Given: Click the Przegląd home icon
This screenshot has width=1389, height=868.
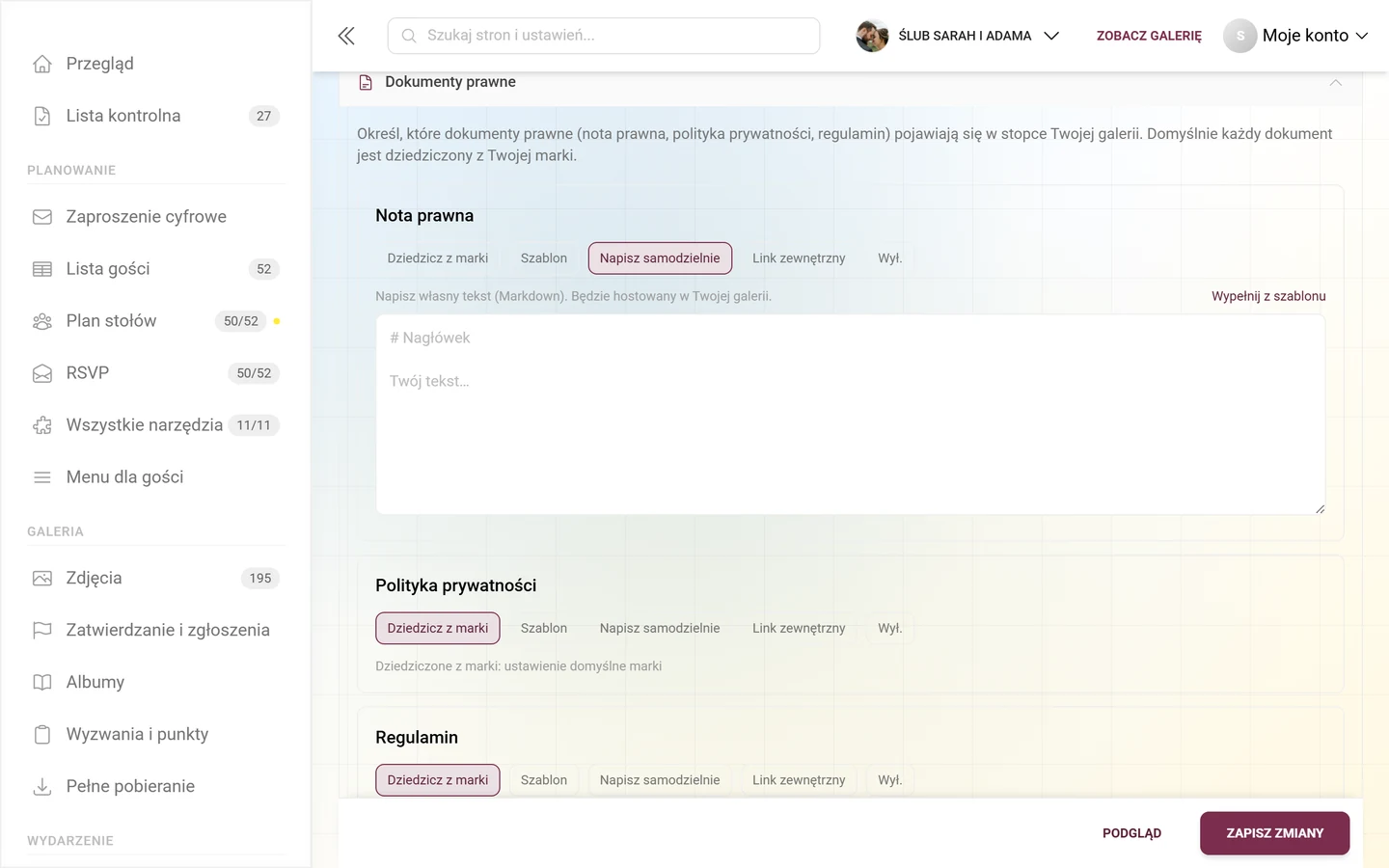Looking at the screenshot, I should (42, 64).
